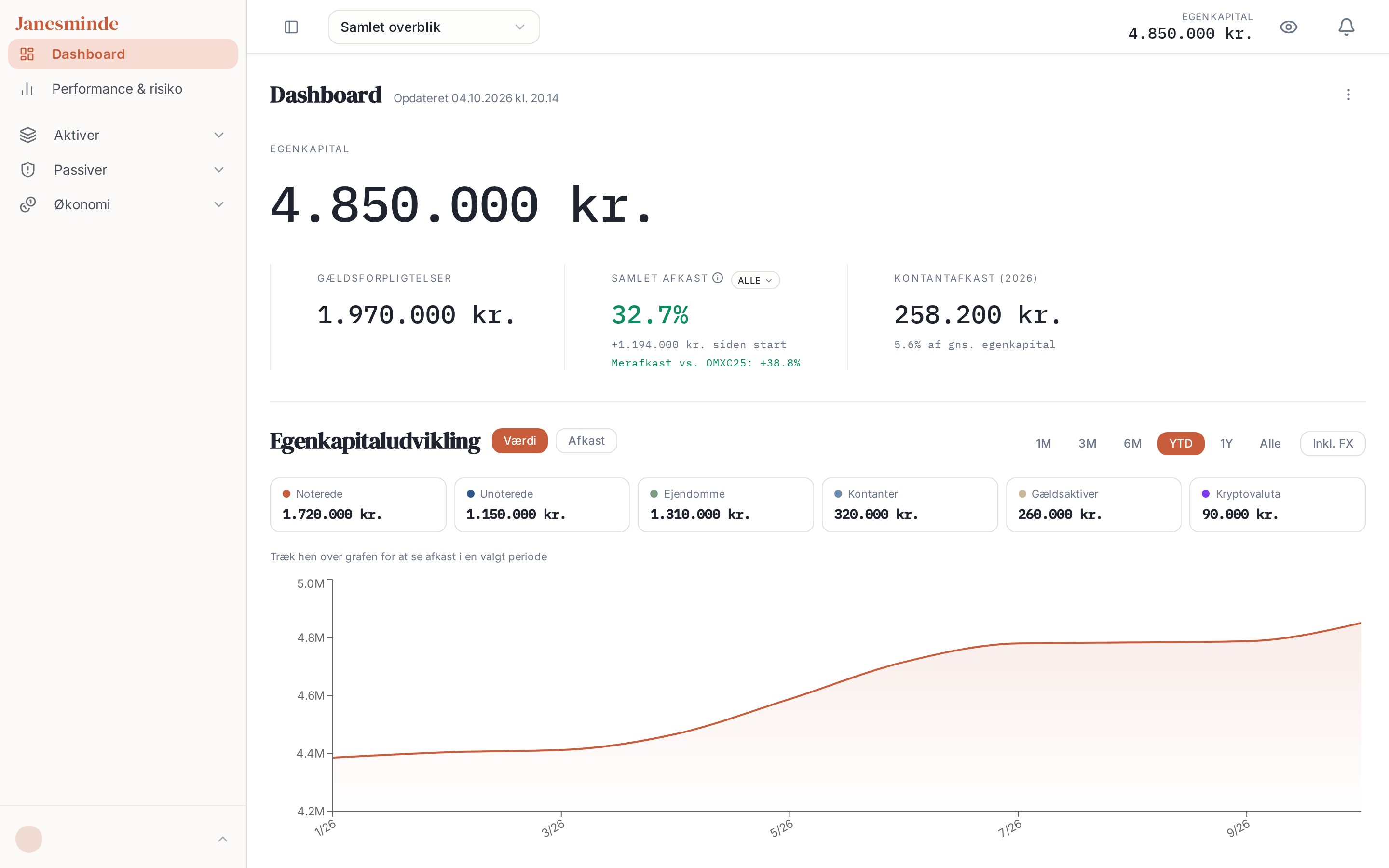
Task: Click the Økonomi coins icon
Action: tap(27, 204)
